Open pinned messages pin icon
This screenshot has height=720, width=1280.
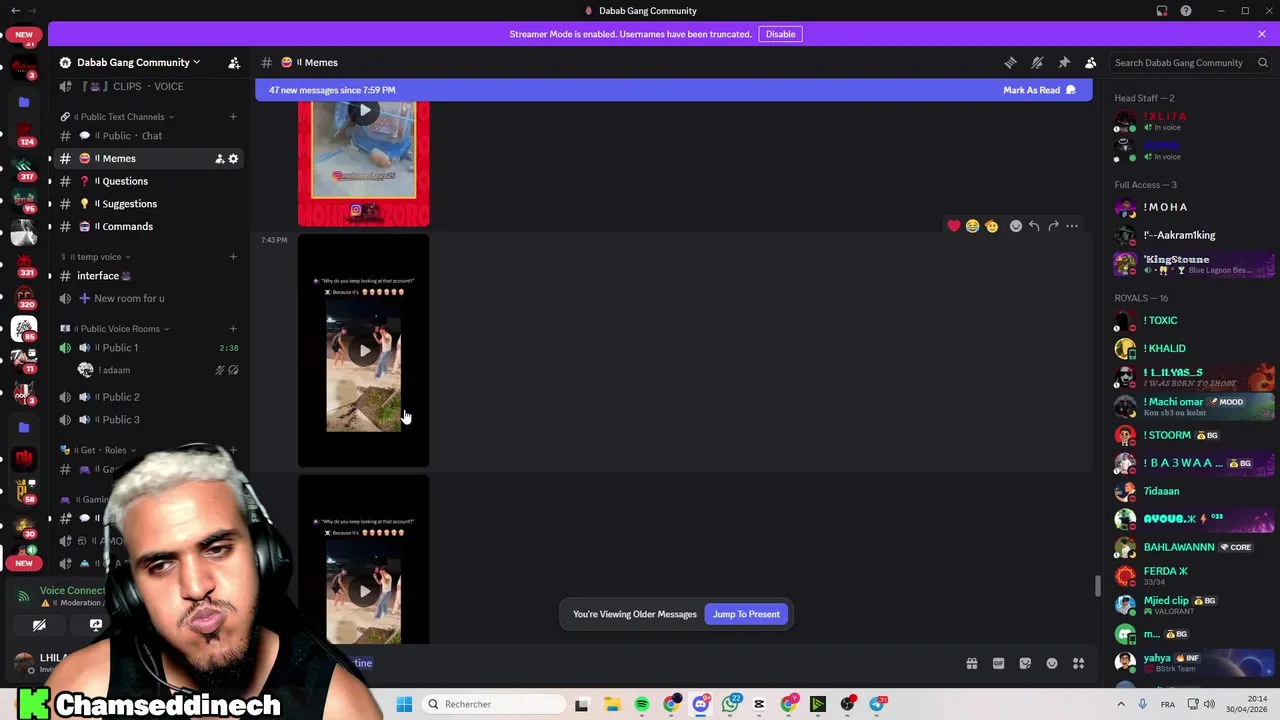(x=1064, y=62)
